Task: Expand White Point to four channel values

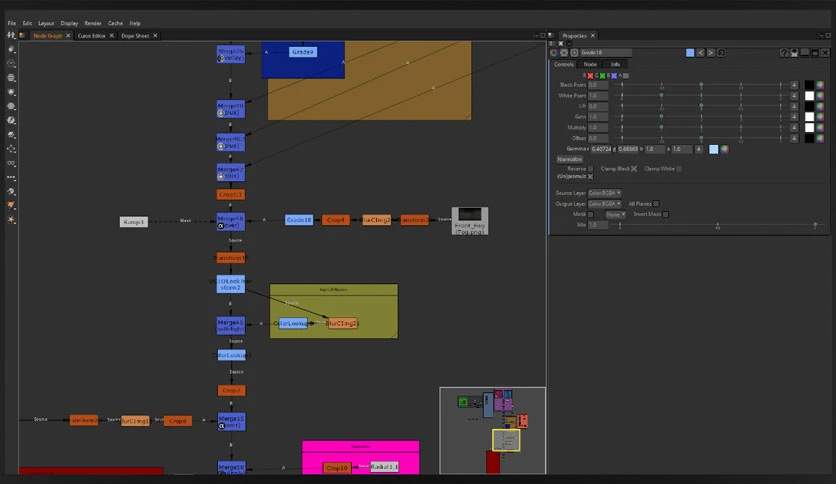Action: coord(794,96)
